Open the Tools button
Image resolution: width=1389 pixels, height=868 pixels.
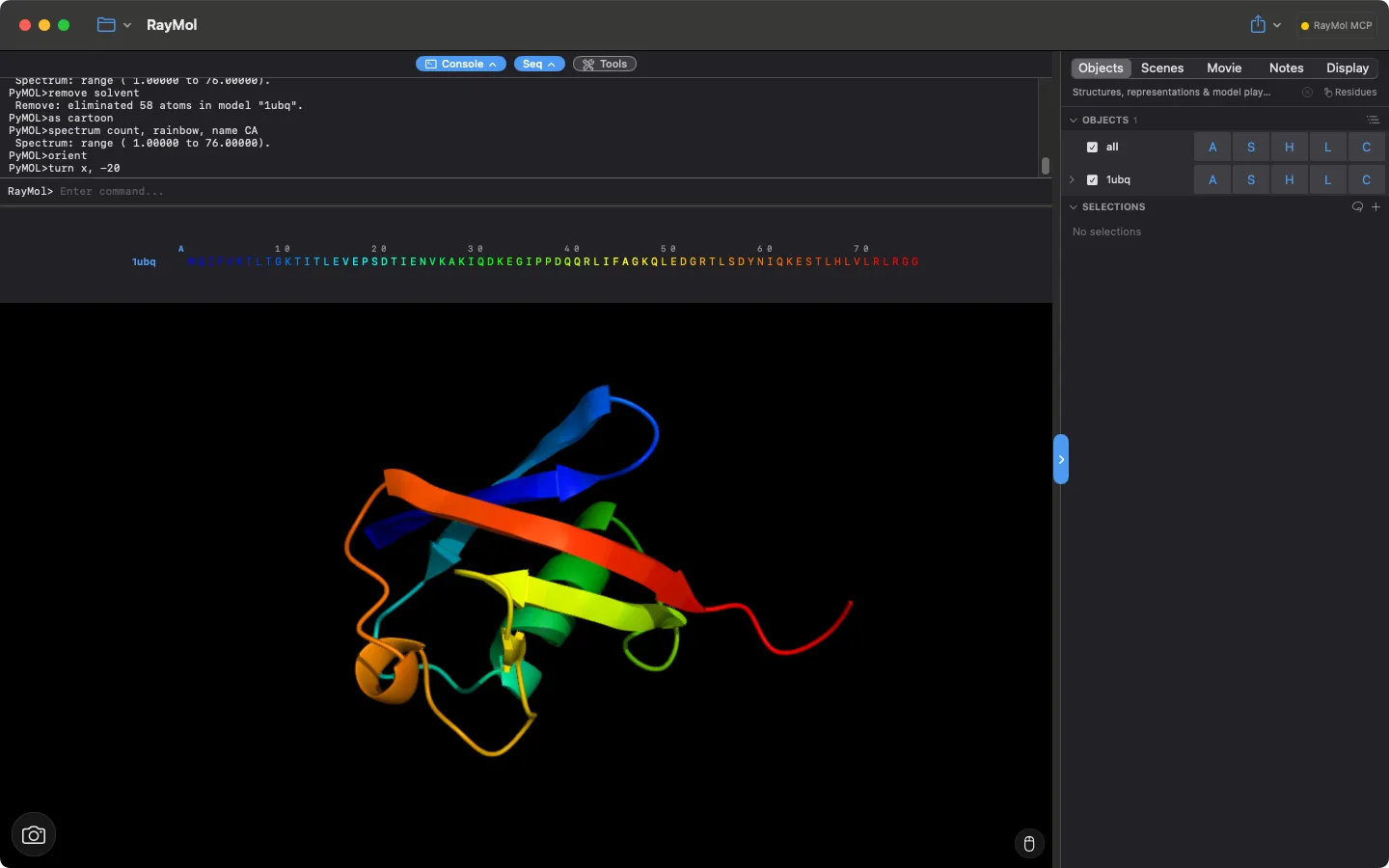[605, 64]
